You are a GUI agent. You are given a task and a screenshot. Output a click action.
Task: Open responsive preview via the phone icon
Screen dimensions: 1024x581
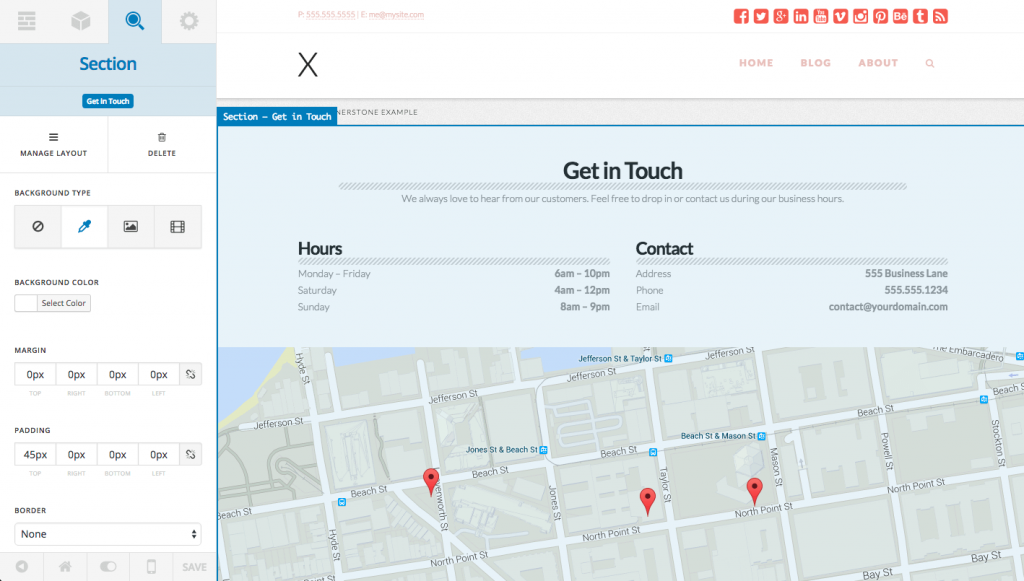(x=151, y=567)
